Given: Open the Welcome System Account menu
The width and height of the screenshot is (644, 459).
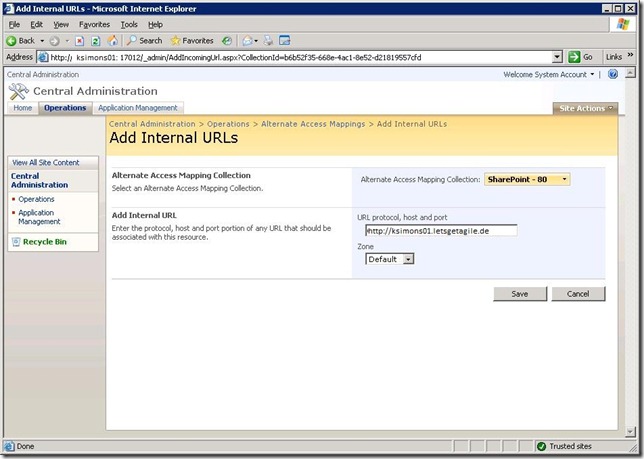Looking at the screenshot, I should [549, 74].
